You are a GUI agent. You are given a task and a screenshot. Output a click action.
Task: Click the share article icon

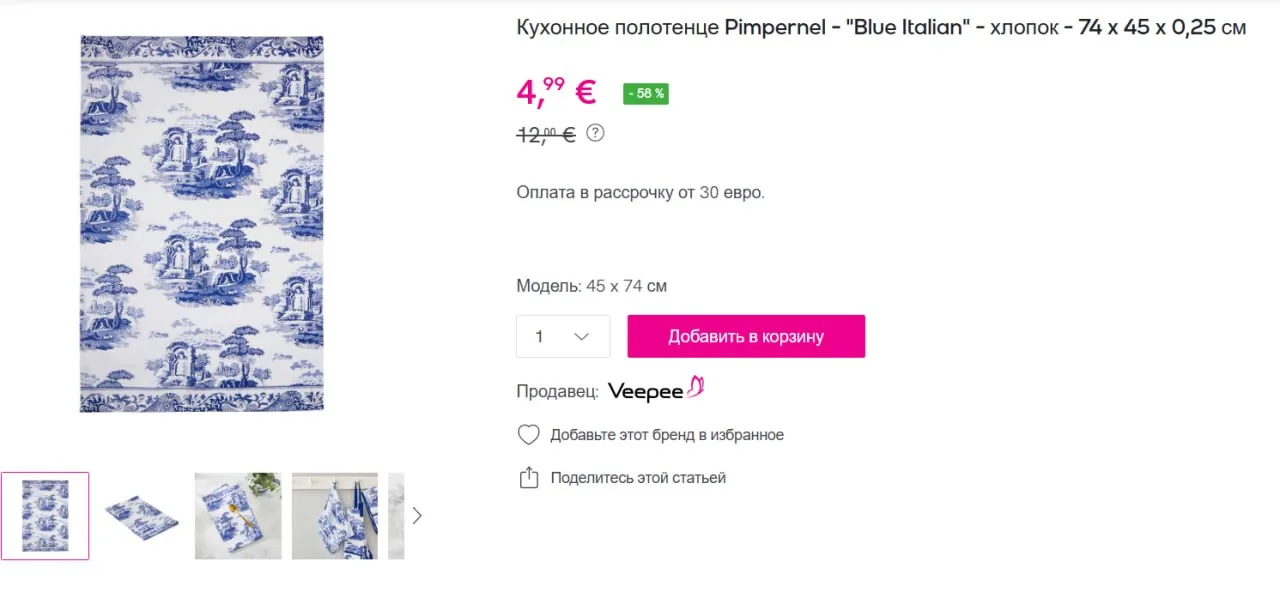529,478
